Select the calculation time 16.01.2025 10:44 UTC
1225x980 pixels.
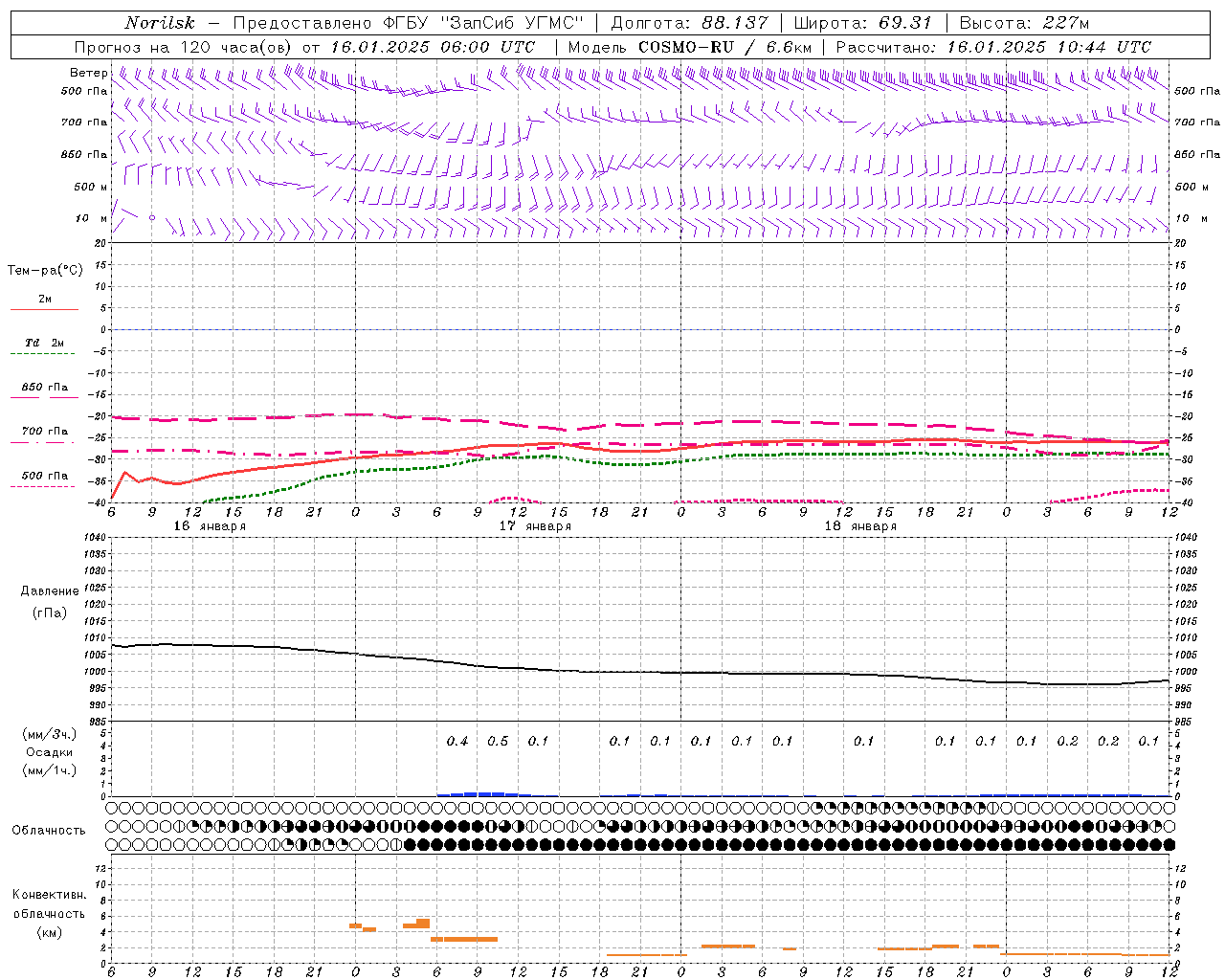[x=1049, y=47]
